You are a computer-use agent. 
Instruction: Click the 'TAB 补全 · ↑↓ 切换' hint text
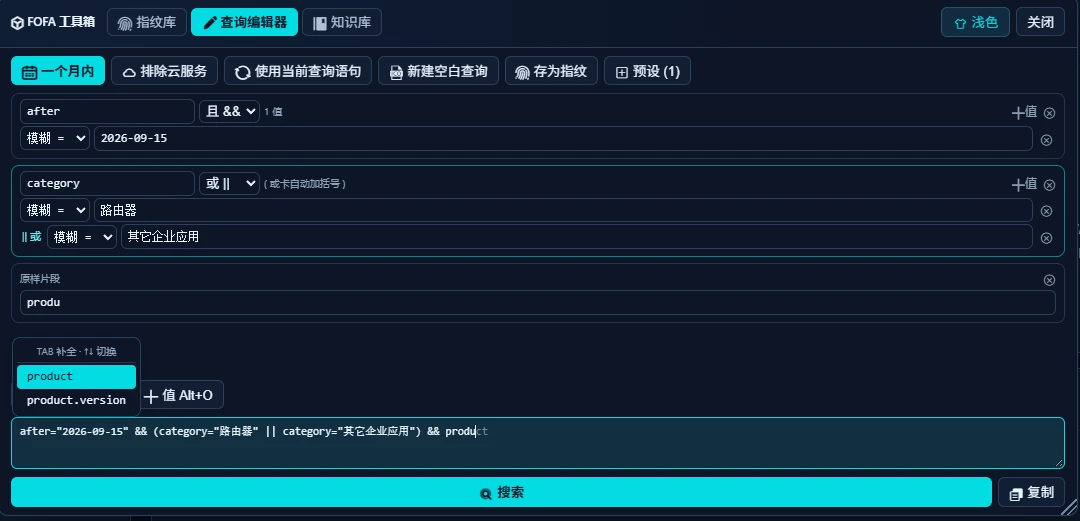[76, 351]
